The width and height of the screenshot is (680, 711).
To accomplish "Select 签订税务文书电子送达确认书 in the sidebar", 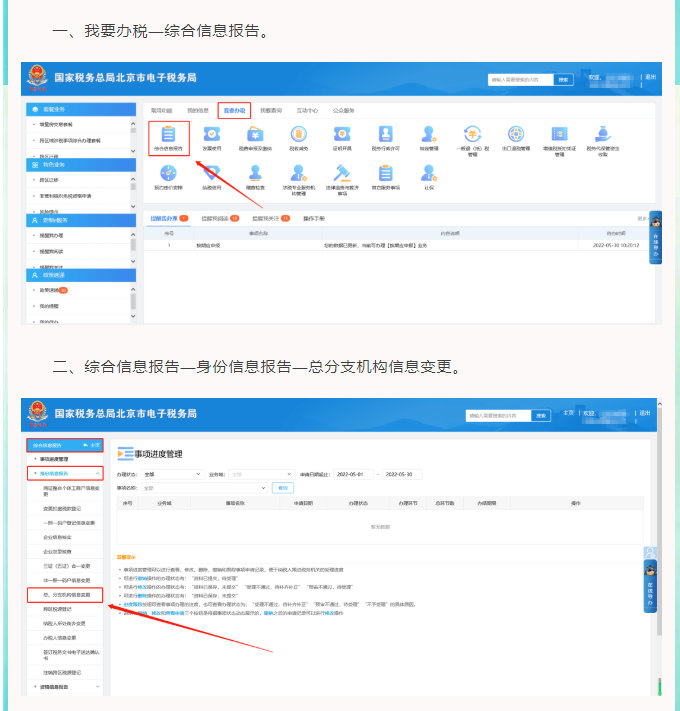I will click(71, 655).
